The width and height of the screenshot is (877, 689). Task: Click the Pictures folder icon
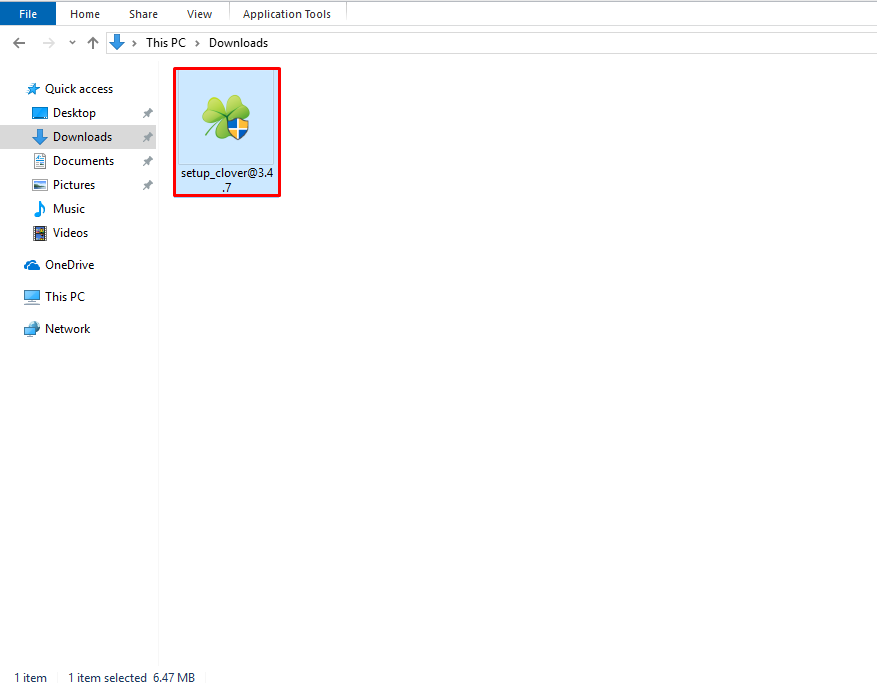pos(40,185)
